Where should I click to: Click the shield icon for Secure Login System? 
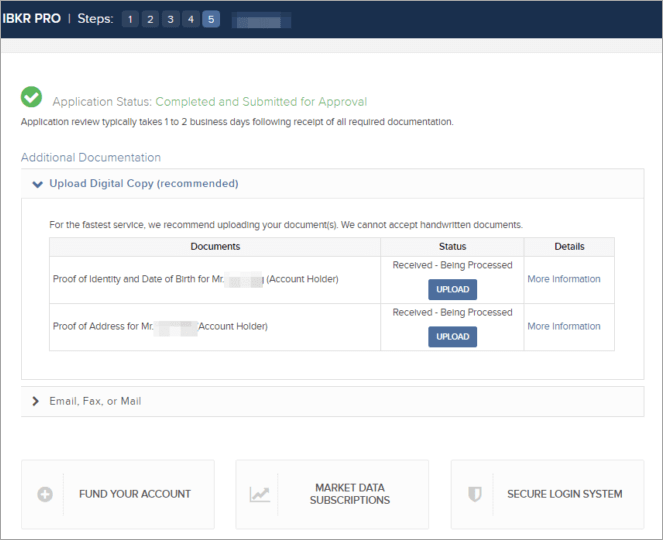476,494
